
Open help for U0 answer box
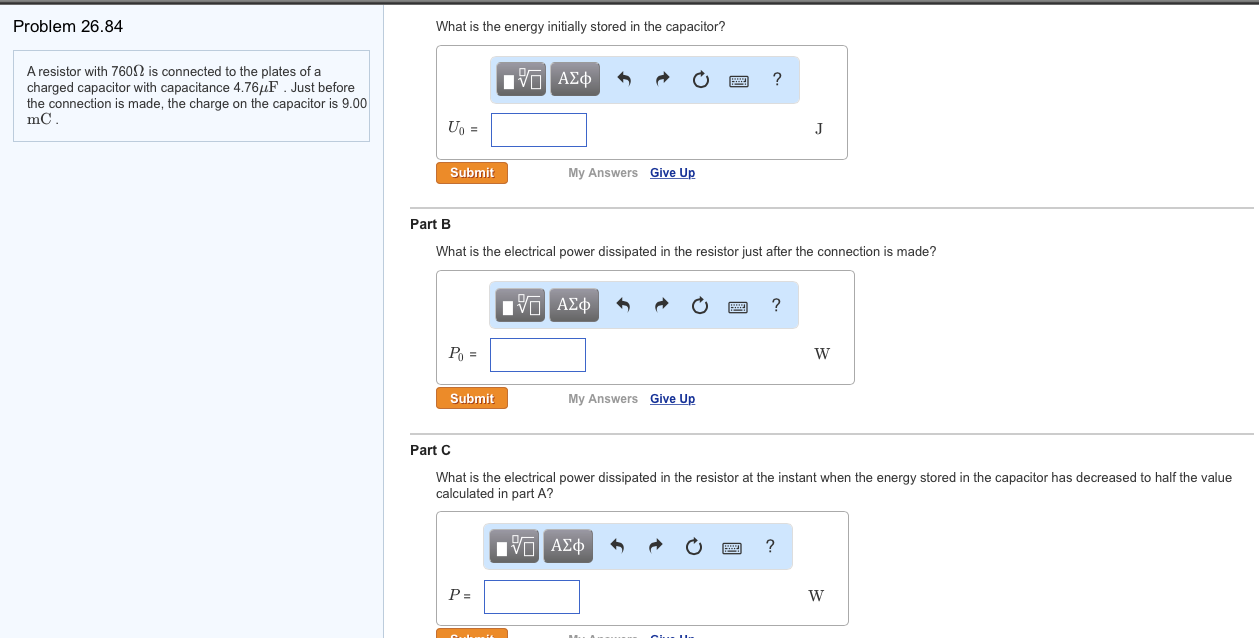click(777, 79)
